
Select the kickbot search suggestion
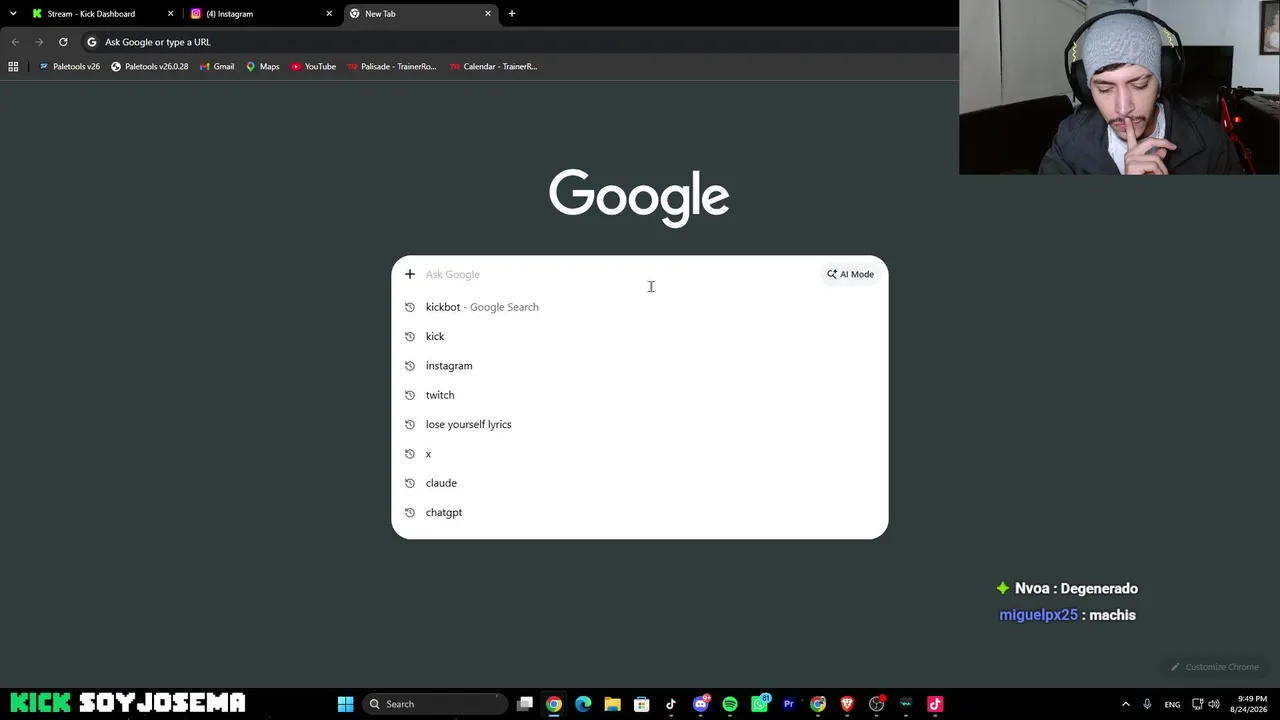[639, 307]
